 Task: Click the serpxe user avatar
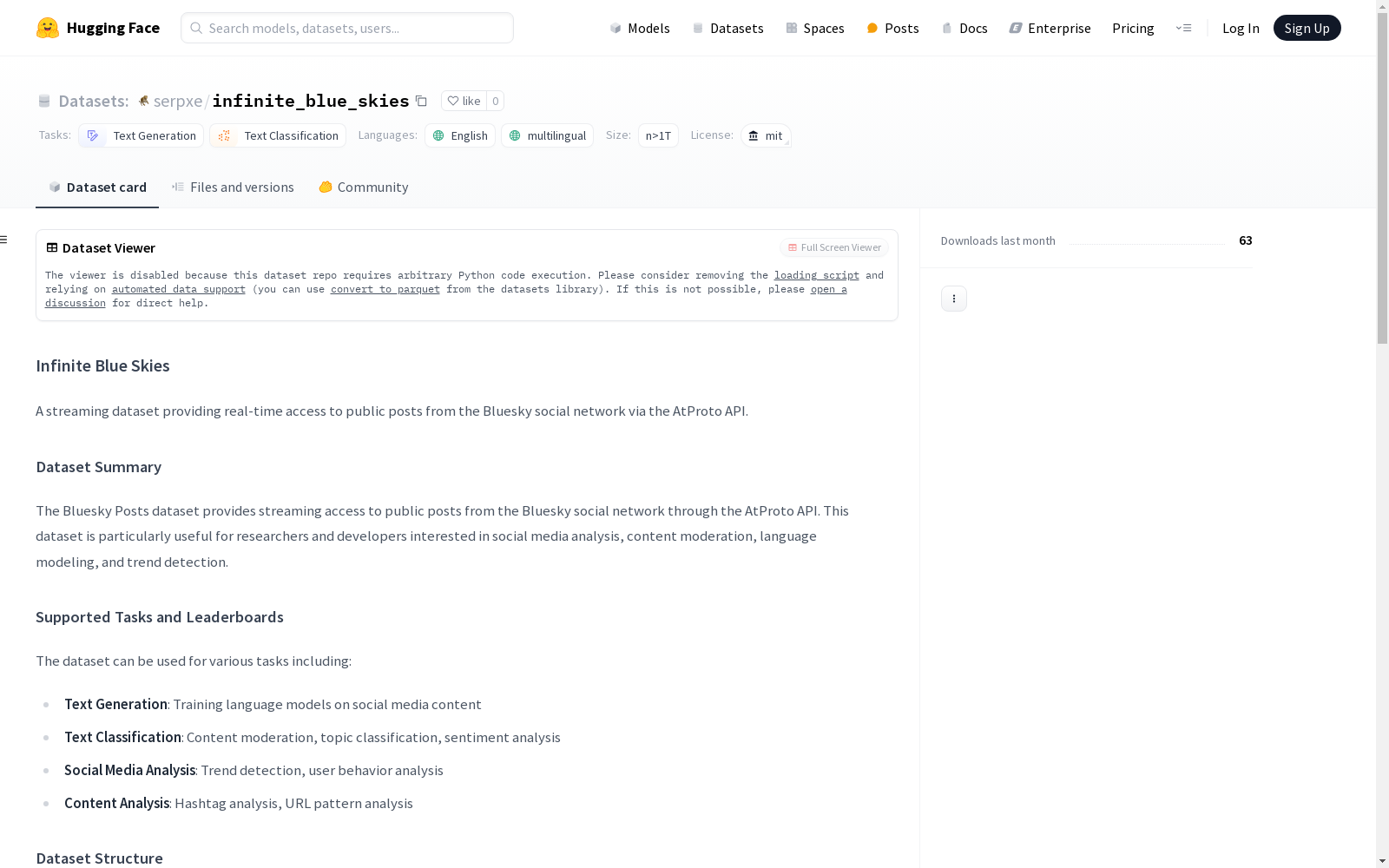point(144,101)
